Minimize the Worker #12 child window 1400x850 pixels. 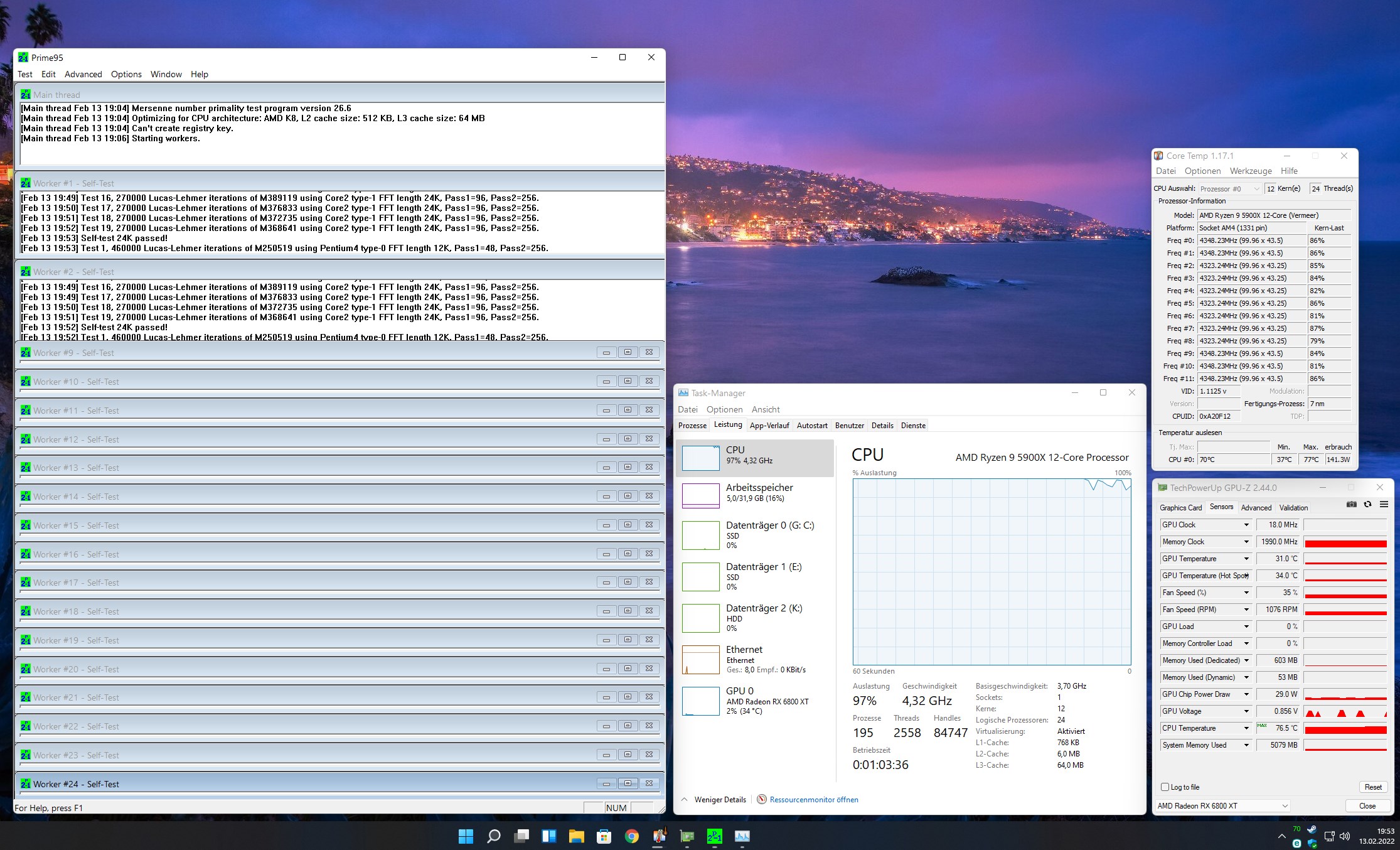pyautogui.click(x=606, y=439)
